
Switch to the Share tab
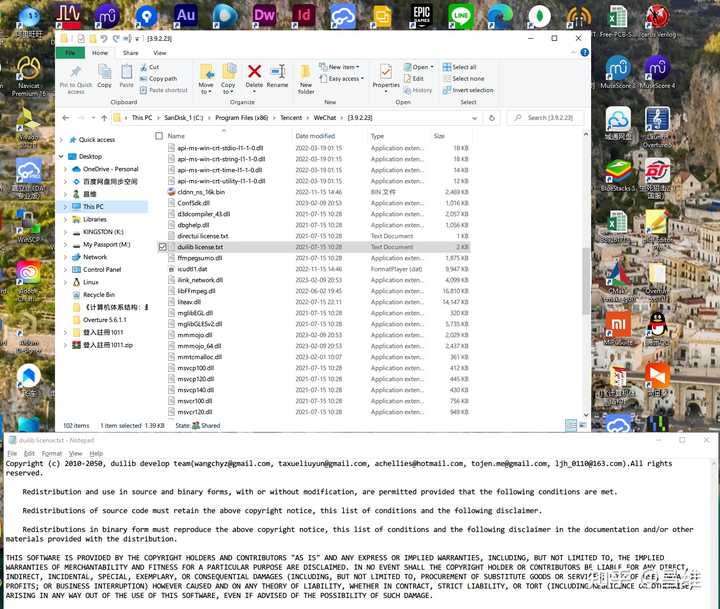(x=130, y=53)
